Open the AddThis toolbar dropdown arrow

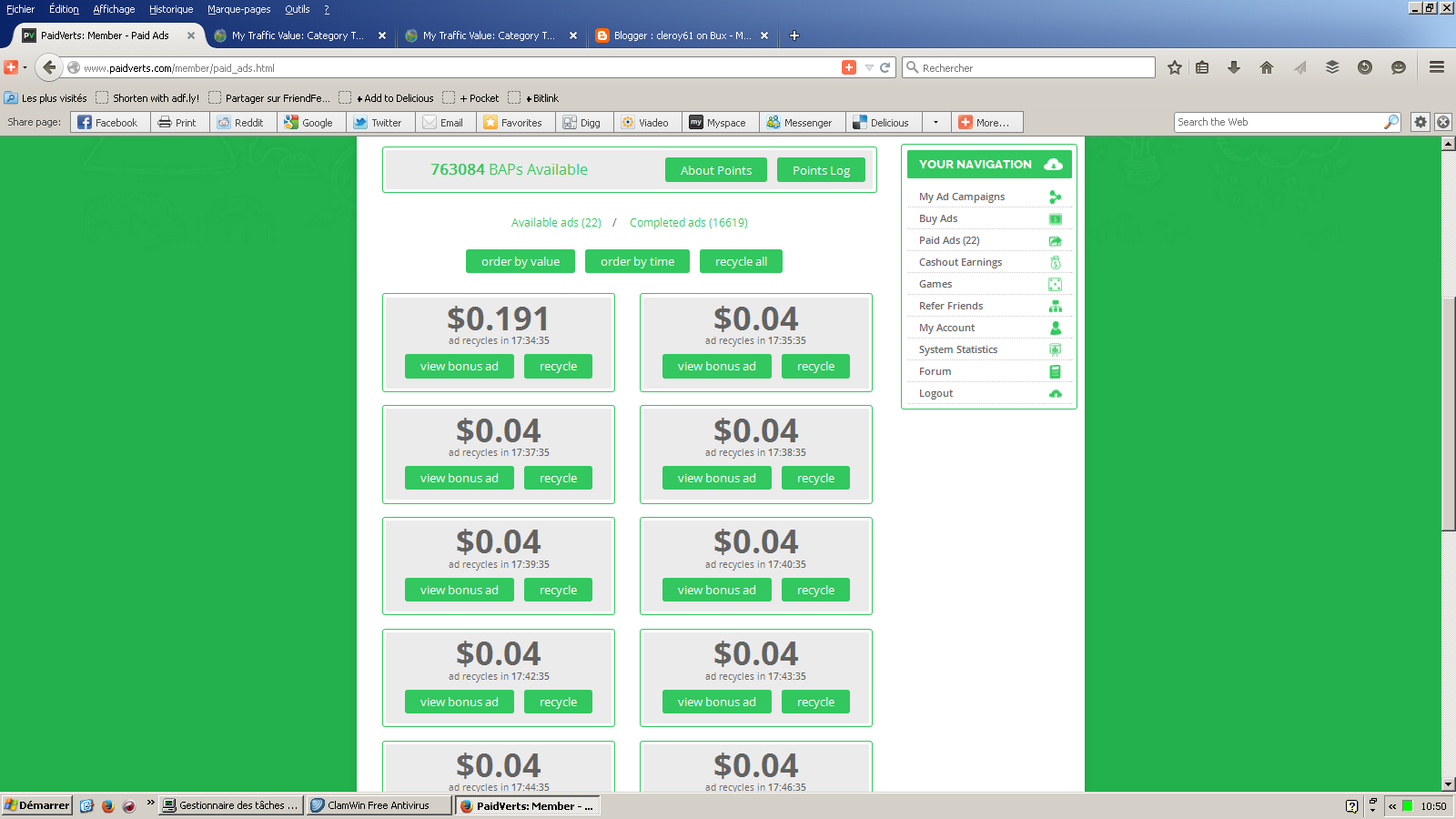coord(25,67)
